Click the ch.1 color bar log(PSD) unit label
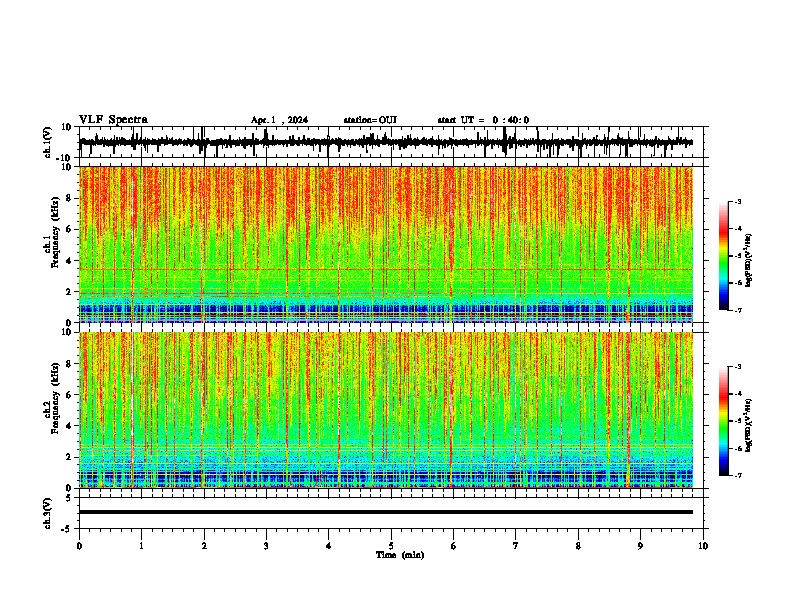 (x=748, y=261)
